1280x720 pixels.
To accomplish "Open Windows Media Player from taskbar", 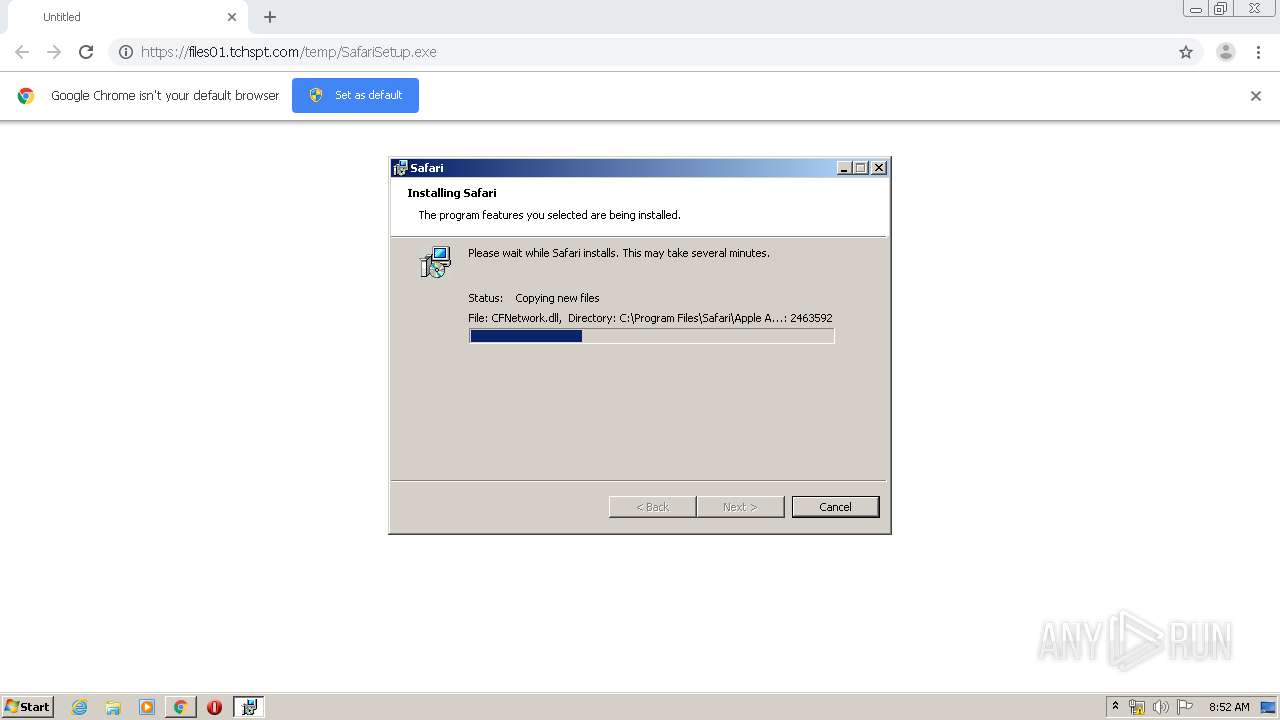I will [147, 707].
